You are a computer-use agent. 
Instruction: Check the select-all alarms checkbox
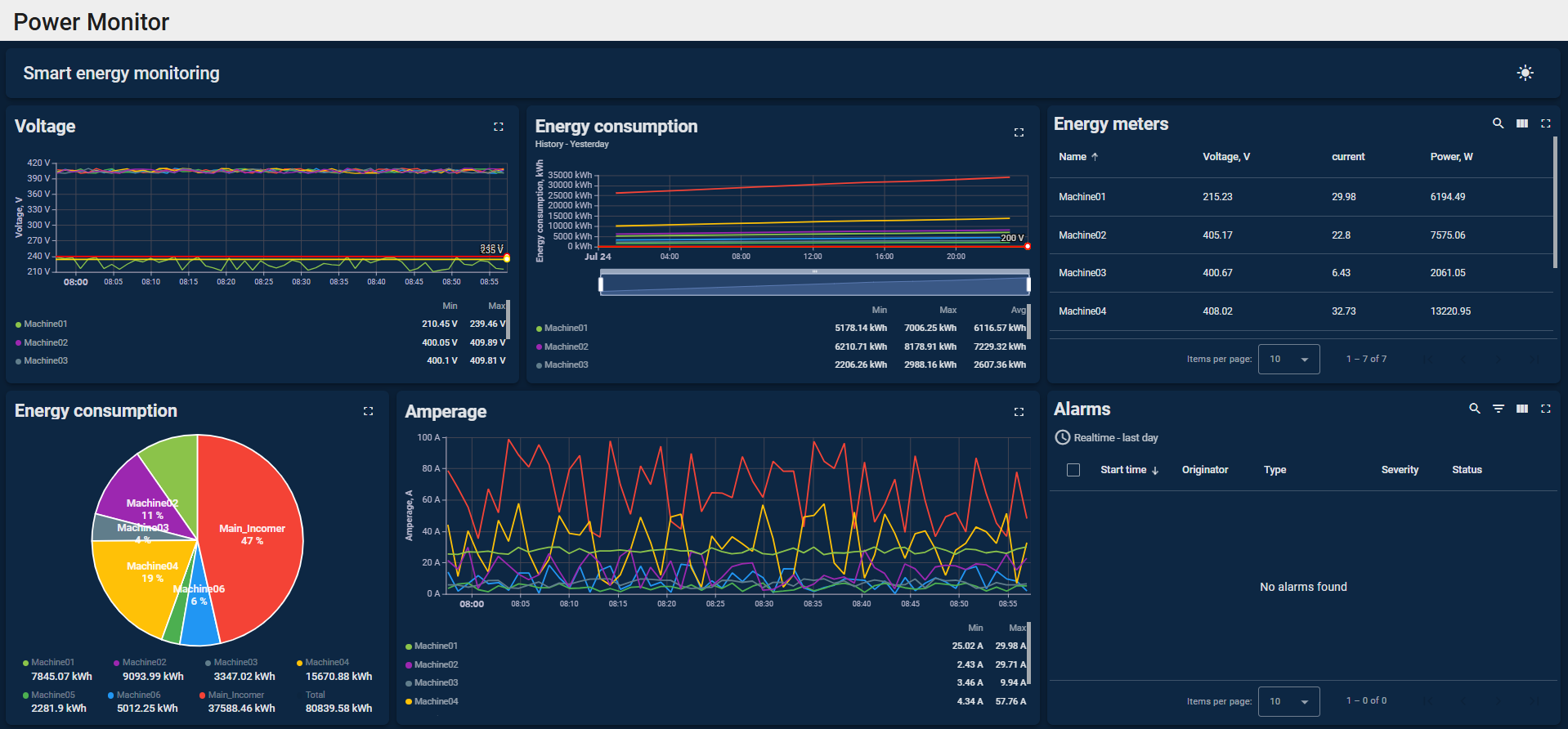coord(1073,470)
